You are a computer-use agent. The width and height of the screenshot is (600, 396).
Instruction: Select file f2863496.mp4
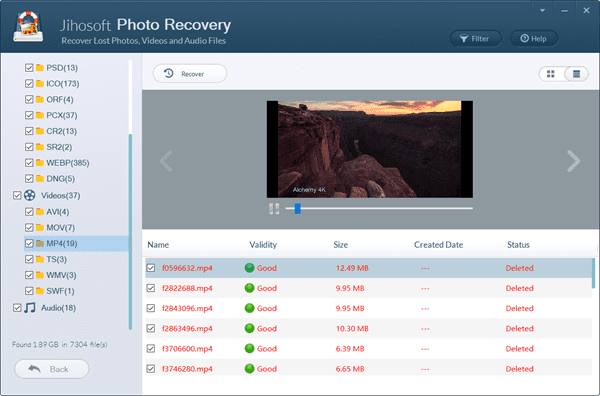(187, 328)
